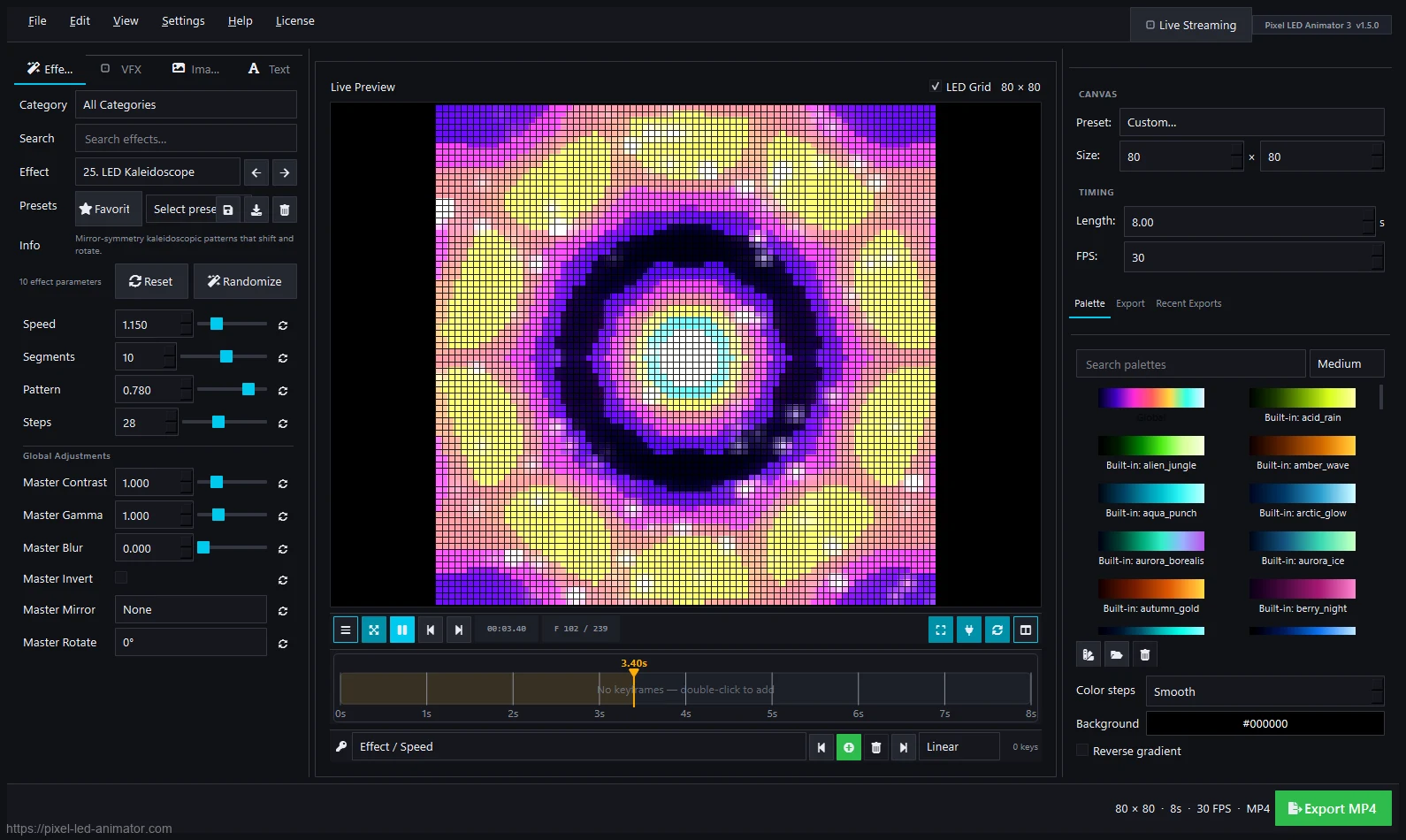
Task: Save the current preset with disk icon
Action: pyautogui.click(x=228, y=210)
